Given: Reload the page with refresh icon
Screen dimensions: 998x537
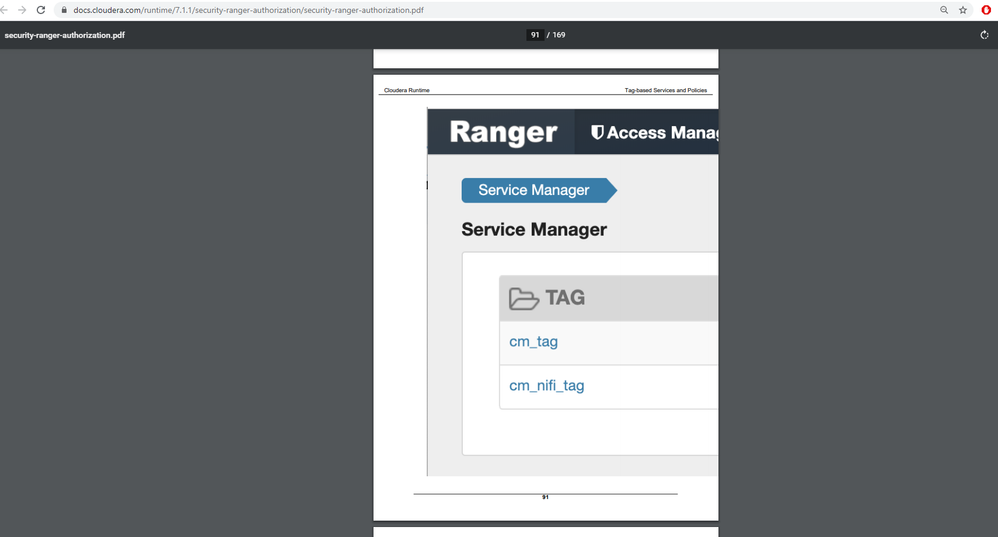Looking at the screenshot, I should pos(41,10).
